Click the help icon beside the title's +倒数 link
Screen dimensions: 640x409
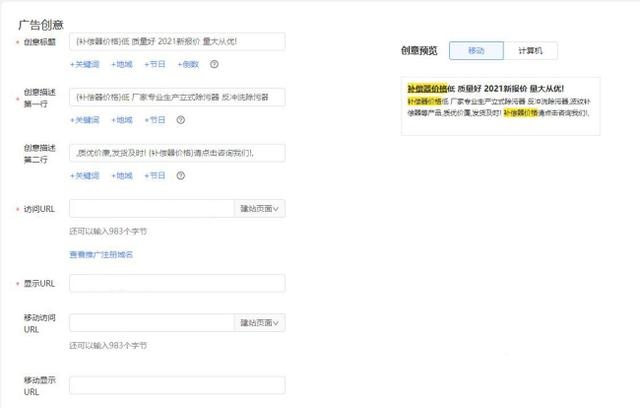pos(214,64)
